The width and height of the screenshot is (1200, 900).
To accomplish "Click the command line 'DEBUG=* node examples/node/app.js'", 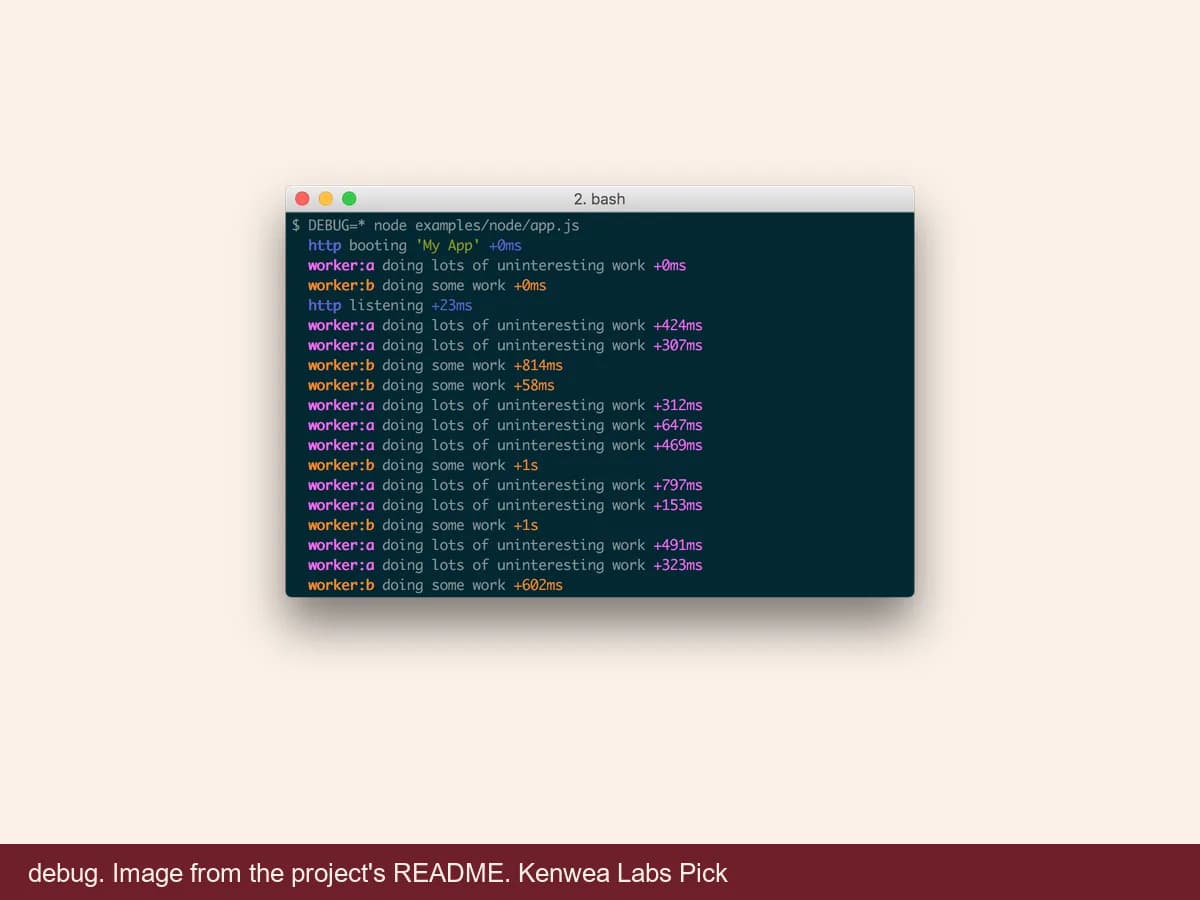I will coord(444,225).
